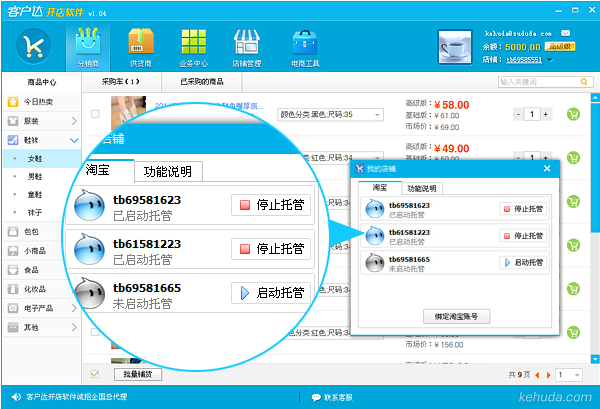Close the 我的店铺 dialog

pyautogui.click(x=547, y=168)
